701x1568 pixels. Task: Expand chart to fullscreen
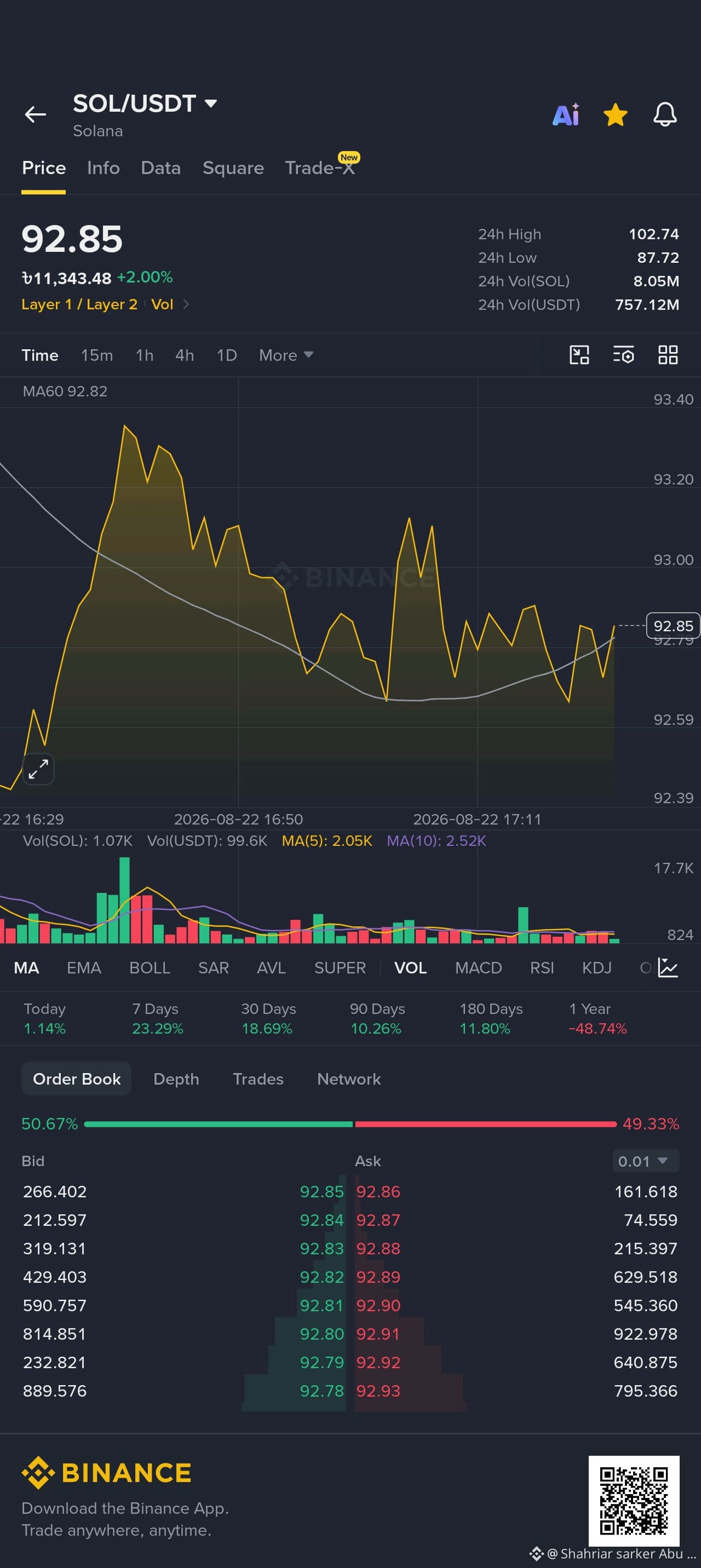[38, 769]
